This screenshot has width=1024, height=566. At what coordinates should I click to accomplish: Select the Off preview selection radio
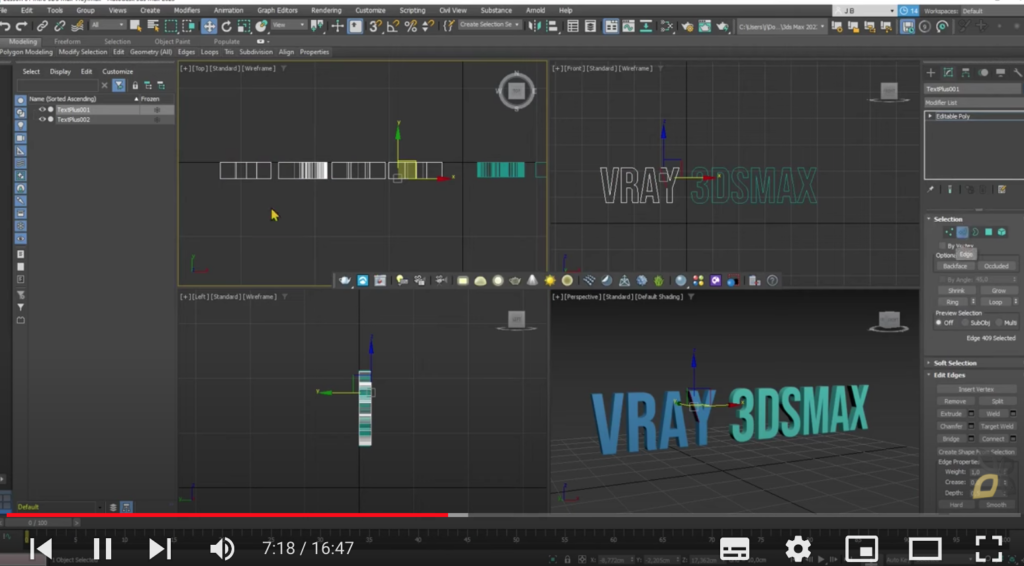pos(939,322)
